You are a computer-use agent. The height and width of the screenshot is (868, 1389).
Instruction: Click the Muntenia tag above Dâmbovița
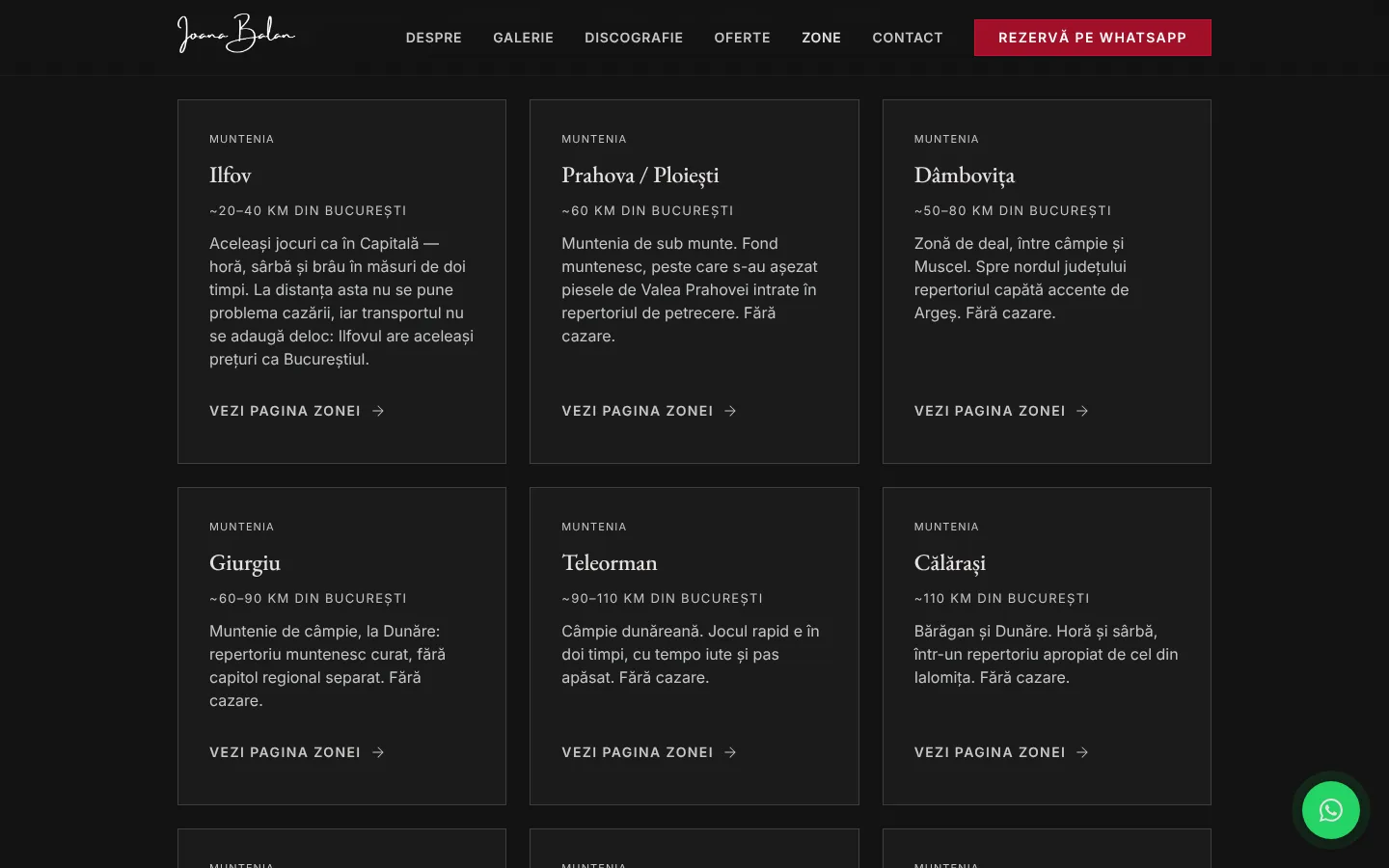pos(946,139)
